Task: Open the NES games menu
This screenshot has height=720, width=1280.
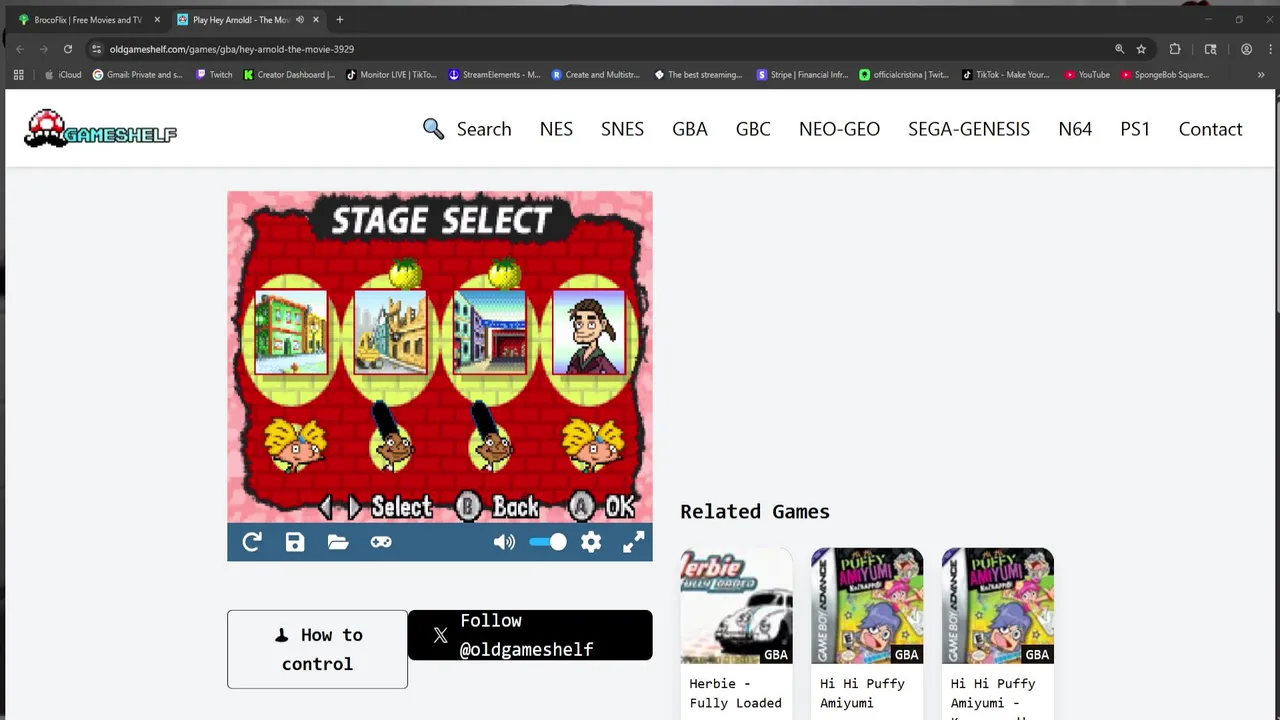Action: point(556,129)
